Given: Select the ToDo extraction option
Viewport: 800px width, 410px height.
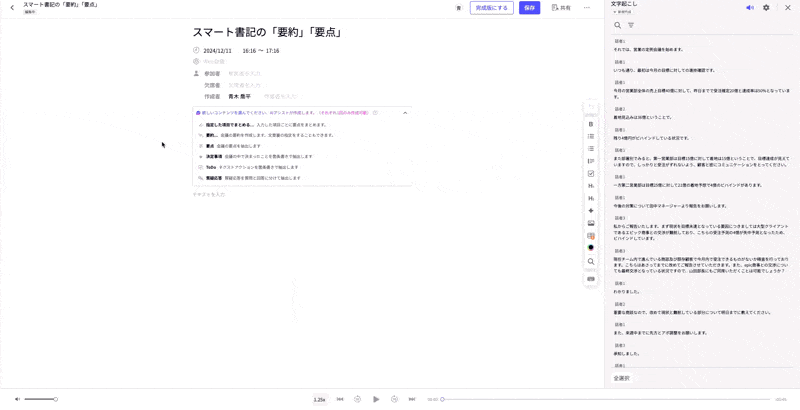Looking at the screenshot, I should click(211, 167).
